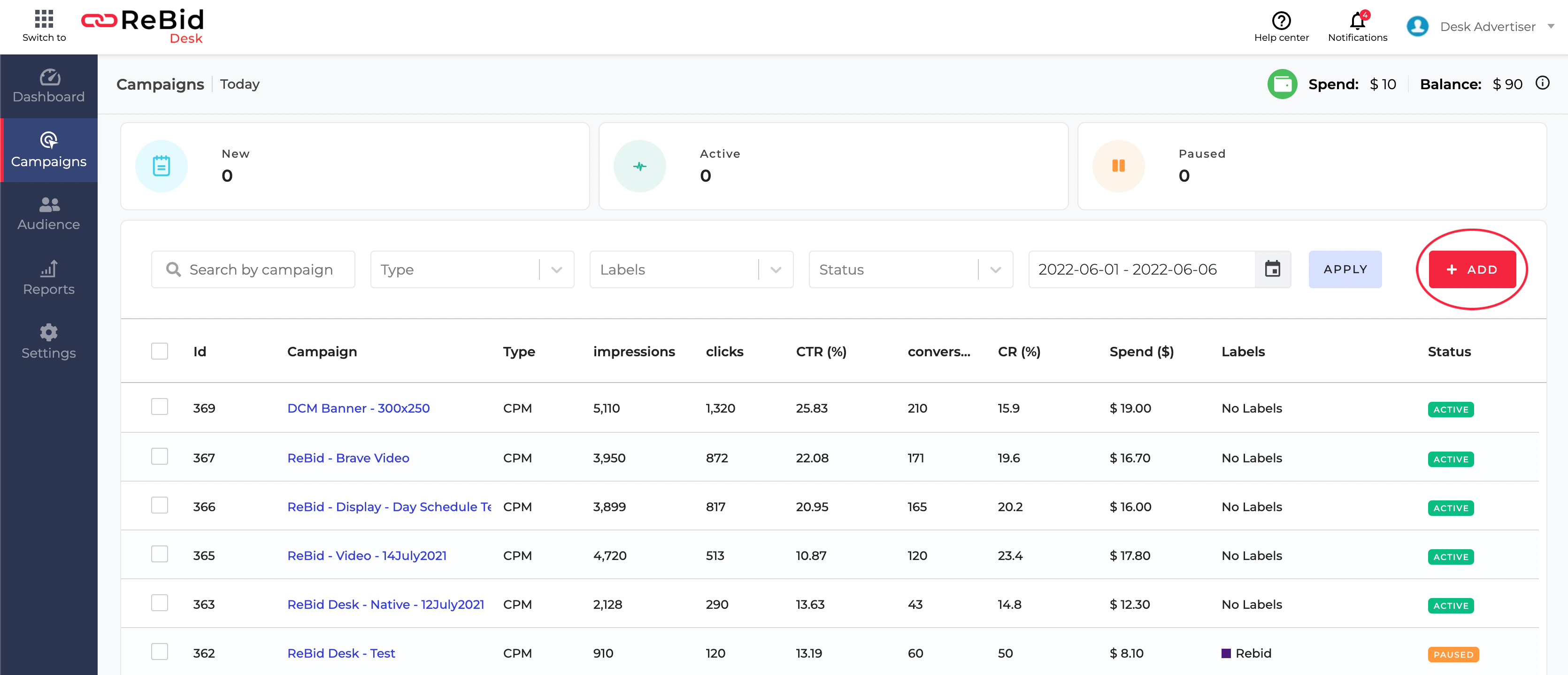This screenshot has width=1568, height=675.
Task: Click the Active campaigns pulse icon
Action: 639,166
